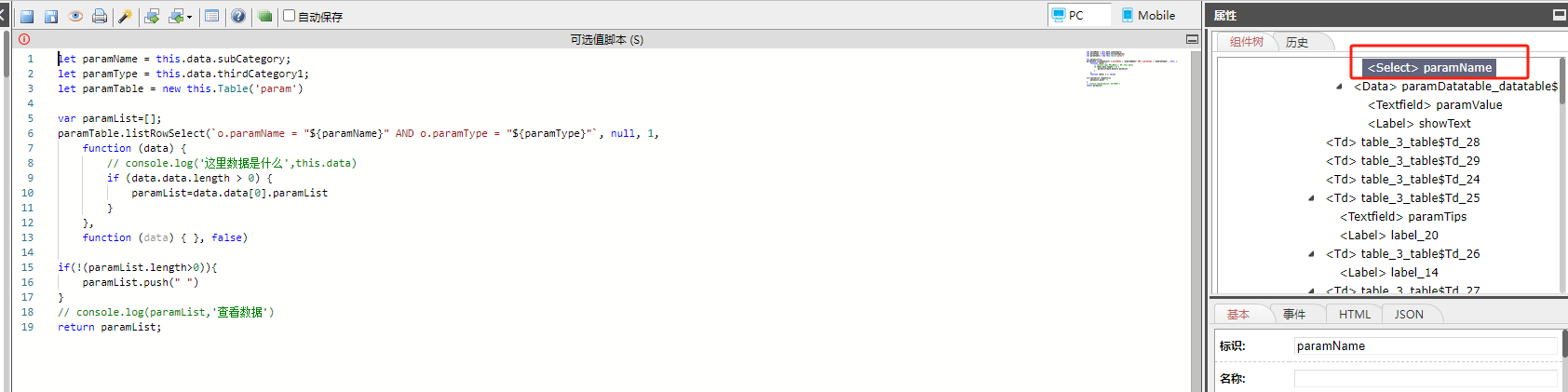Click the printer icon in toolbar
This screenshot has height=392, width=1568.
pos(100,16)
